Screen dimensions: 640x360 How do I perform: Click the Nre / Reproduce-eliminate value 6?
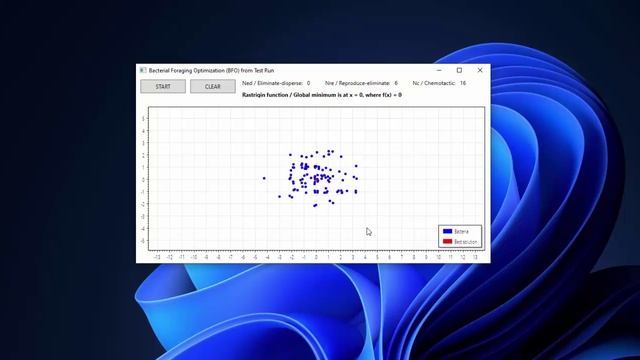click(x=396, y=83)
